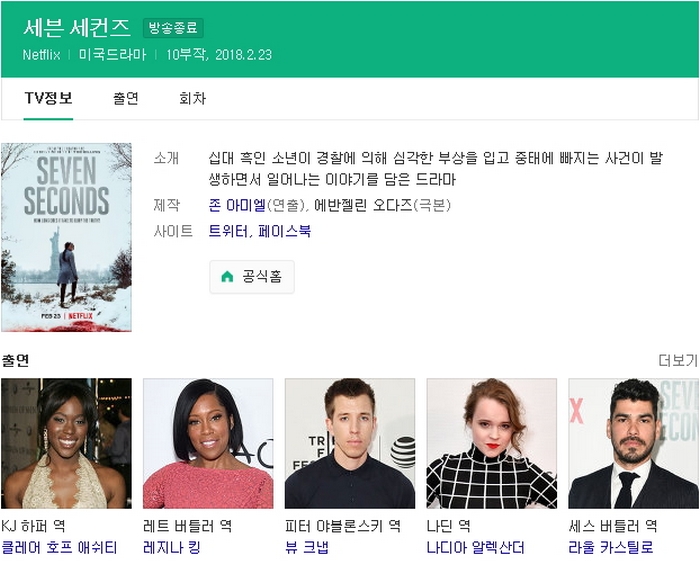Open the 클레어 호프 애쉬티 actor link

[x=59, y=547]
